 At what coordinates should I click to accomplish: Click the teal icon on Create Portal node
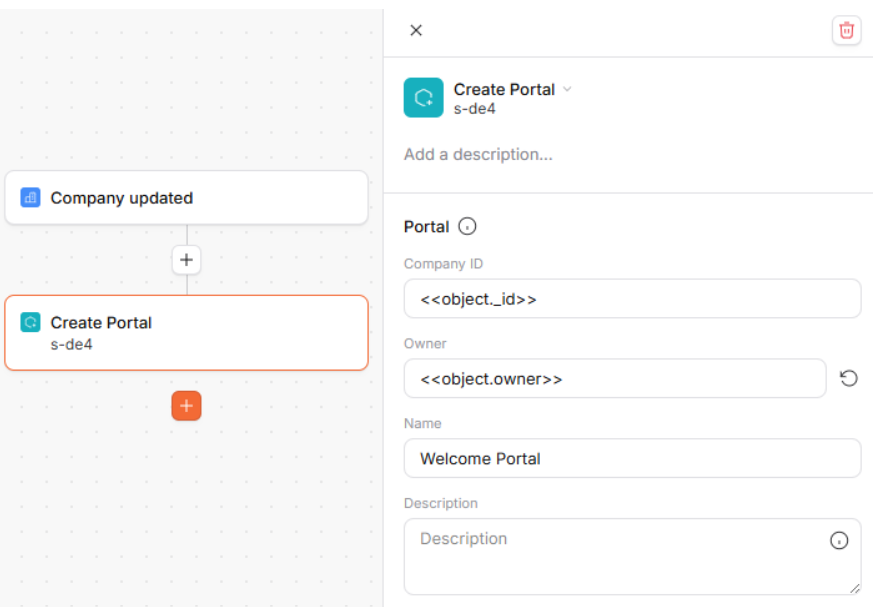click(30, 322)
